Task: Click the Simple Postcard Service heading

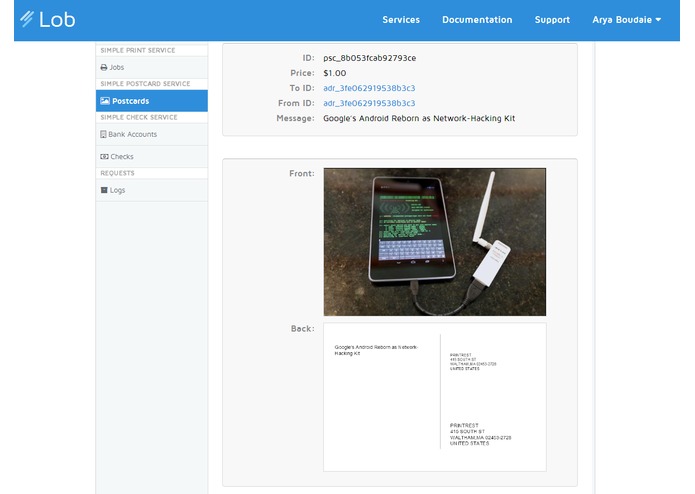Action: [145, 84]
